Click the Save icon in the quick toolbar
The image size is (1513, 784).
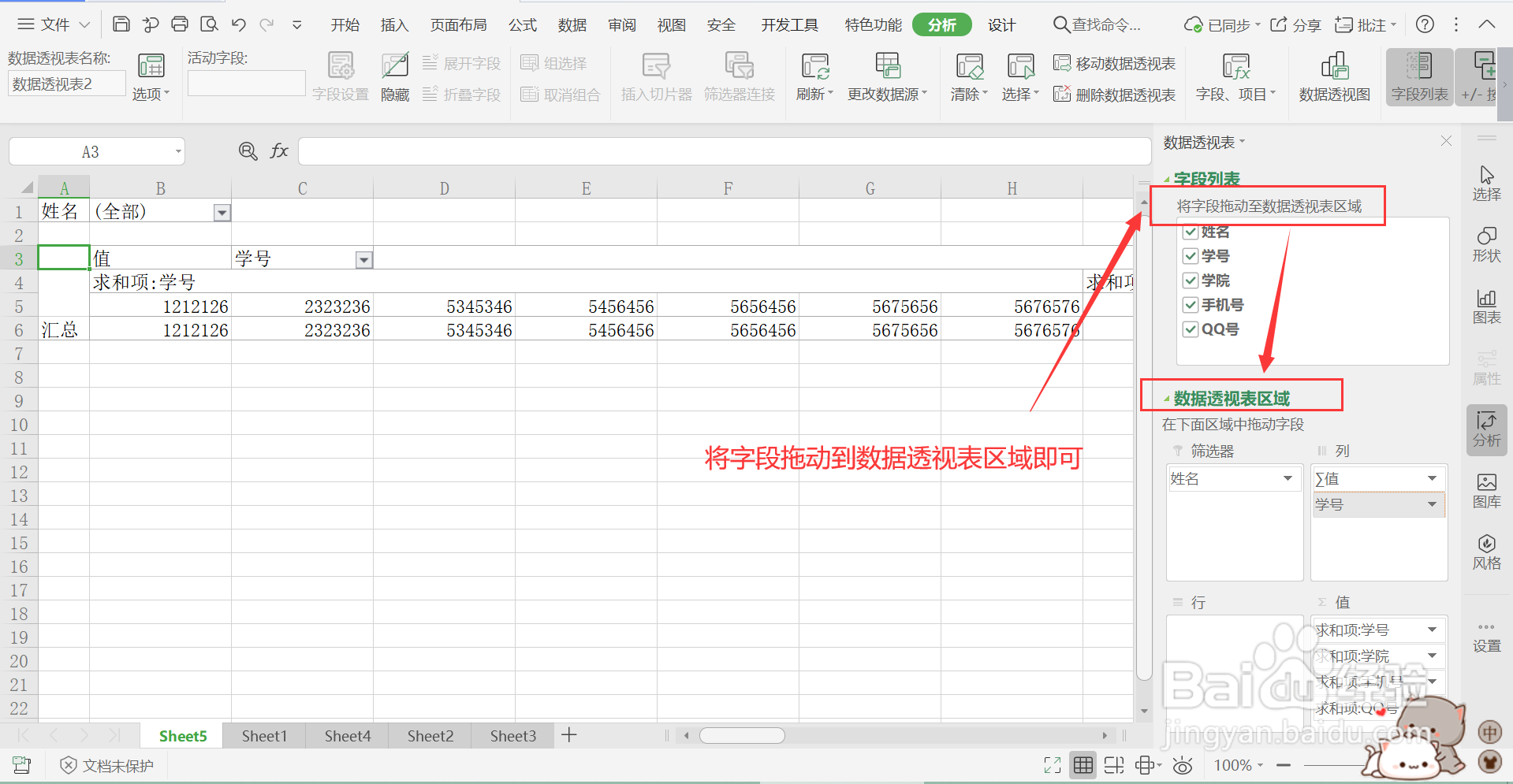121,24
